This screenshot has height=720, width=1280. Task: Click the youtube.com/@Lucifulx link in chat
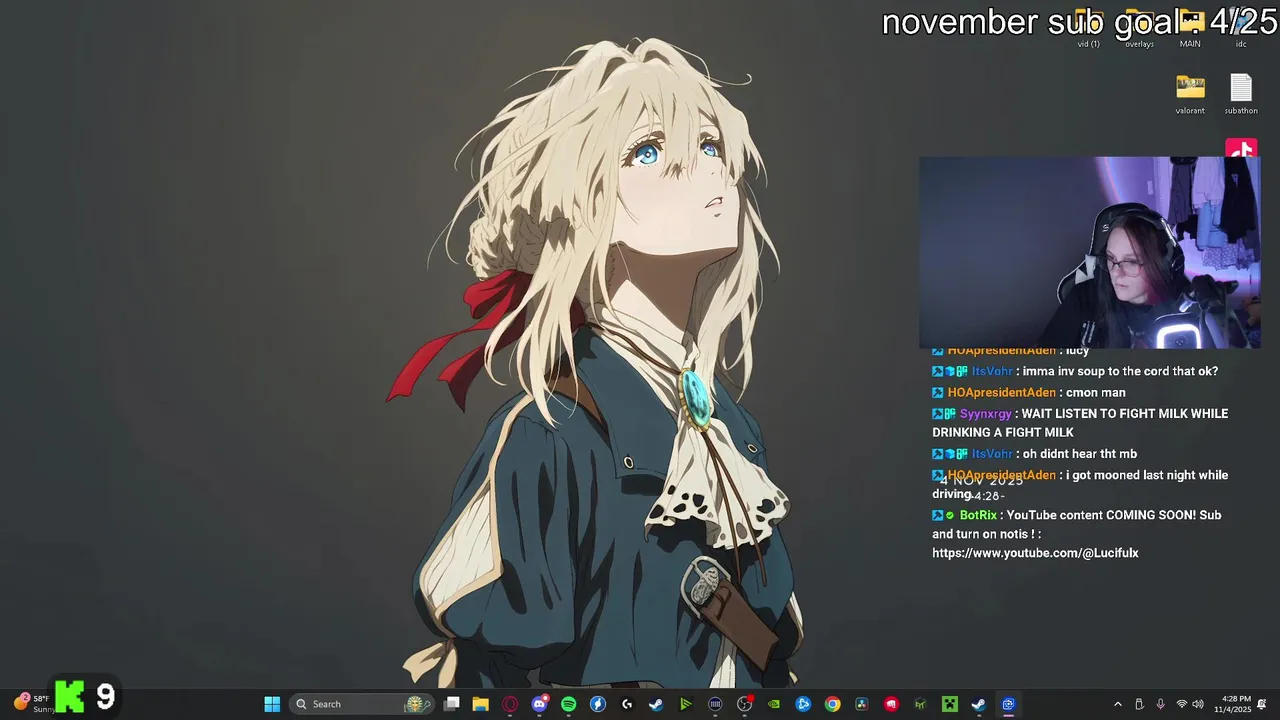(x=1035, y=553)
